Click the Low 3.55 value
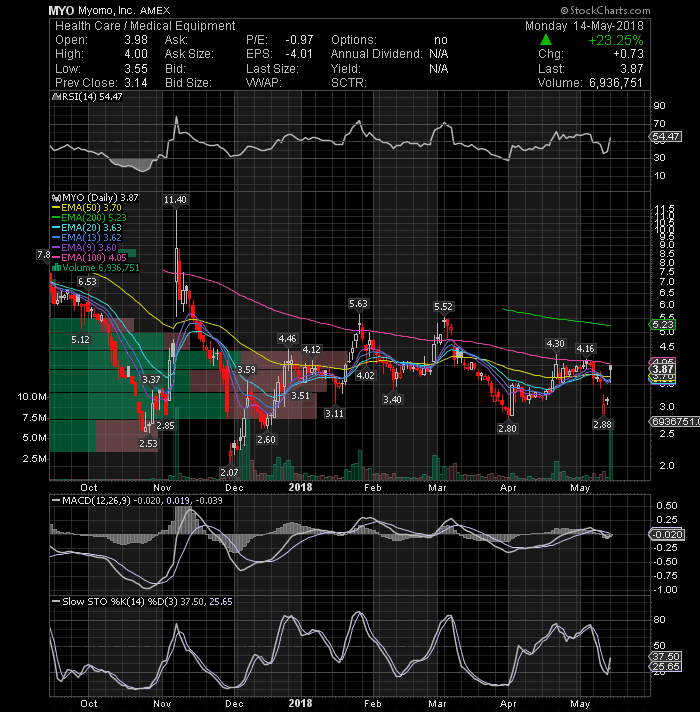Viewport: 700px width, 712px height. [x=136, y=69]
